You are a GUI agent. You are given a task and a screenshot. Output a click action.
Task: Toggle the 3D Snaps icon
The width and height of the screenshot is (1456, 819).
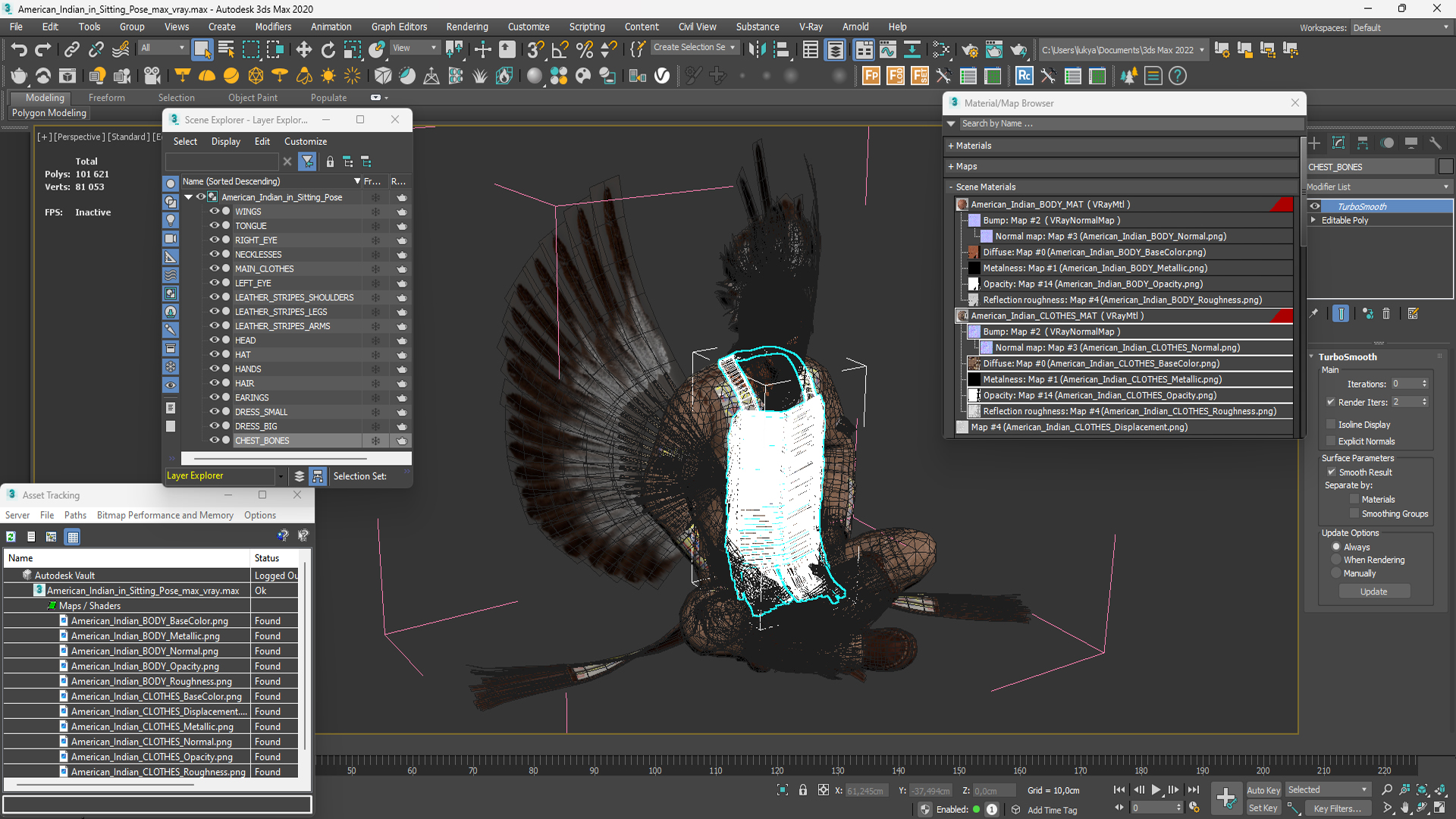pyautogui.click(x=535, y=50)
